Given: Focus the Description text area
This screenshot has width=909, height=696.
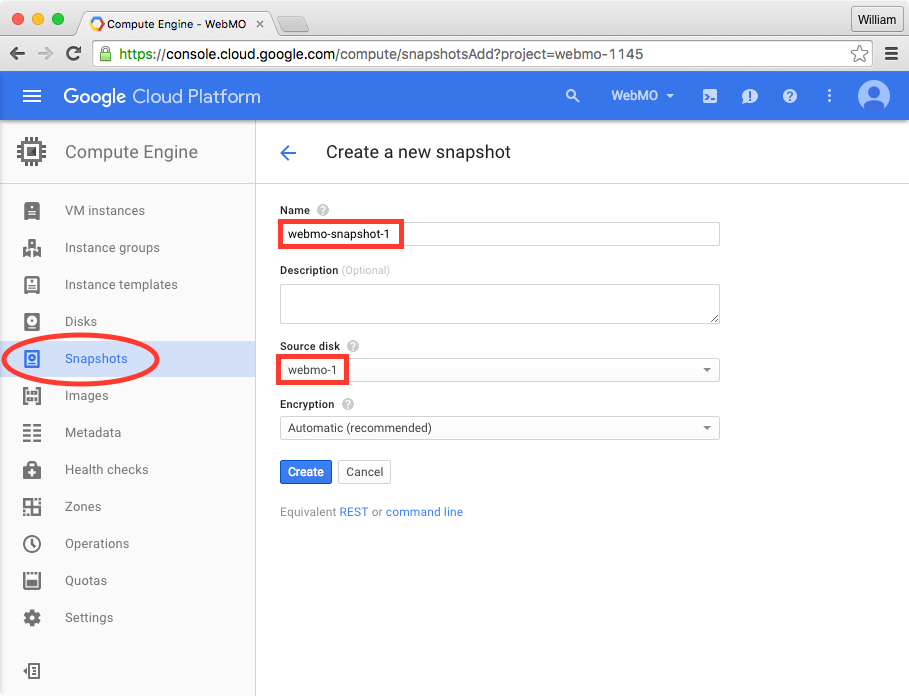Looking at the screenshot, I should (500, 304).
